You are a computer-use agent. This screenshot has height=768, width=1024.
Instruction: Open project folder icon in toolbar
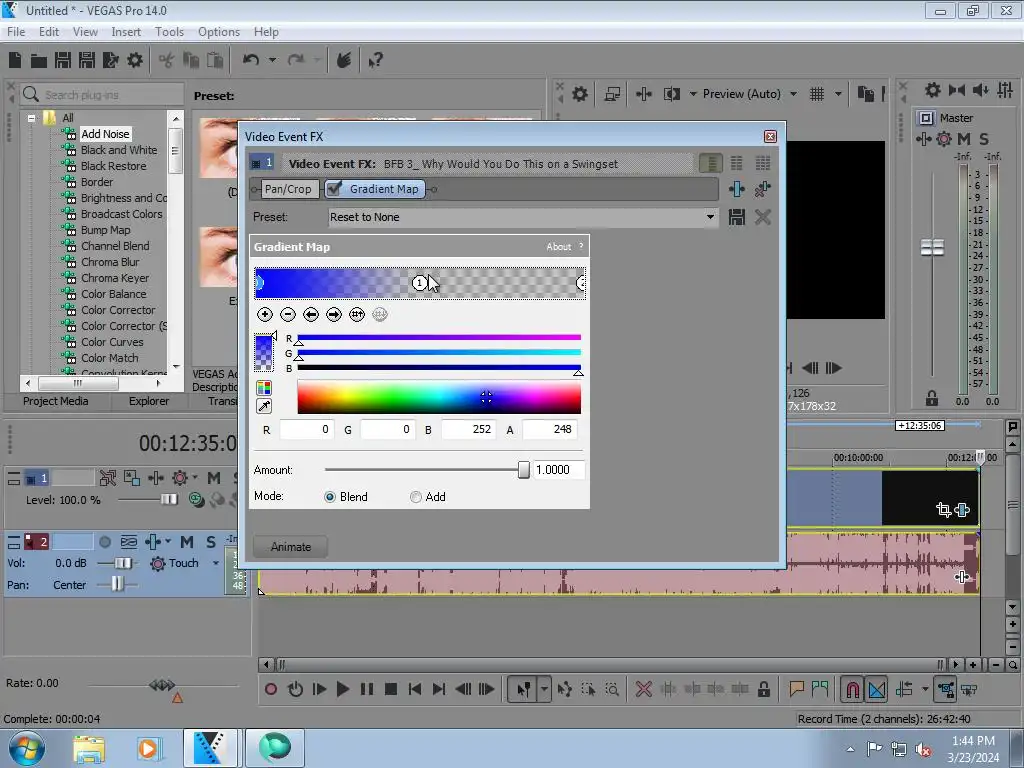(x=39, y=61)
